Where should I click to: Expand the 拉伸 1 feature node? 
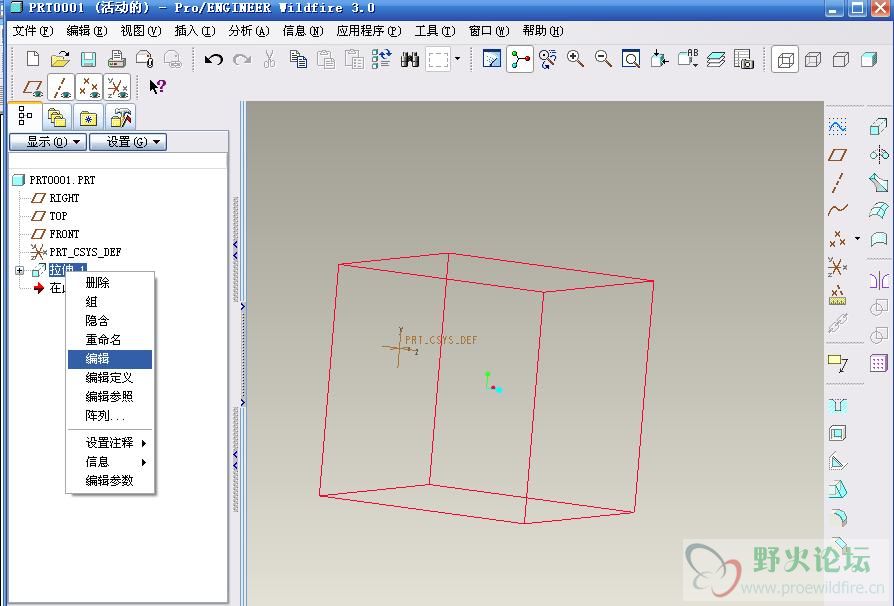tap(19, 270)
